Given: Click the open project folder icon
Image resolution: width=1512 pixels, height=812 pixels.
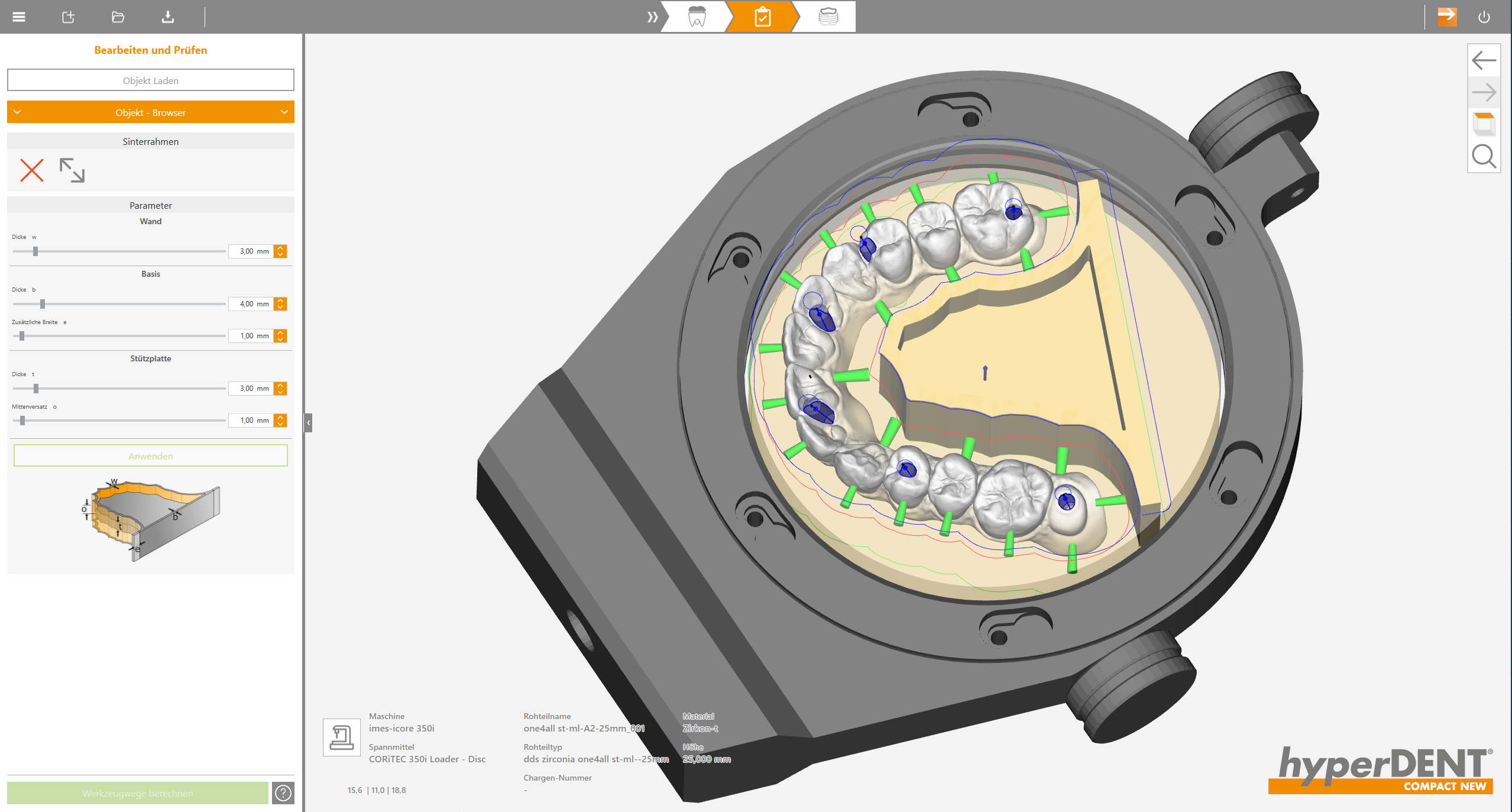Looking at the screenshot, I should [x=117, y=17].
